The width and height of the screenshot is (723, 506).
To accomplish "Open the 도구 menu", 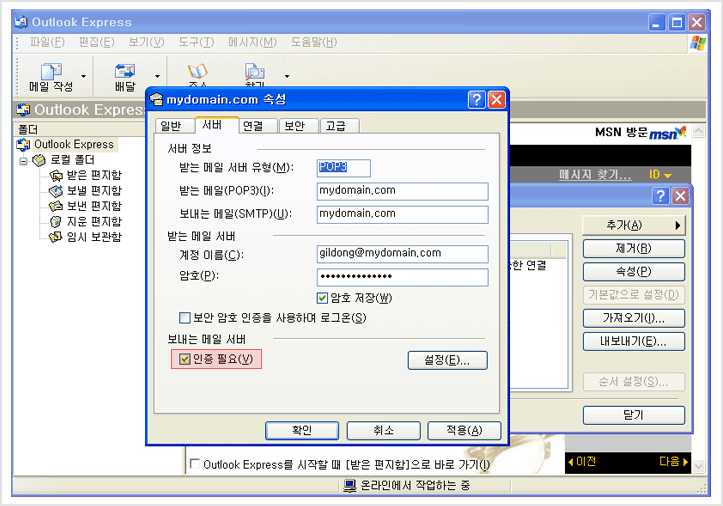I will coord(195,42).
